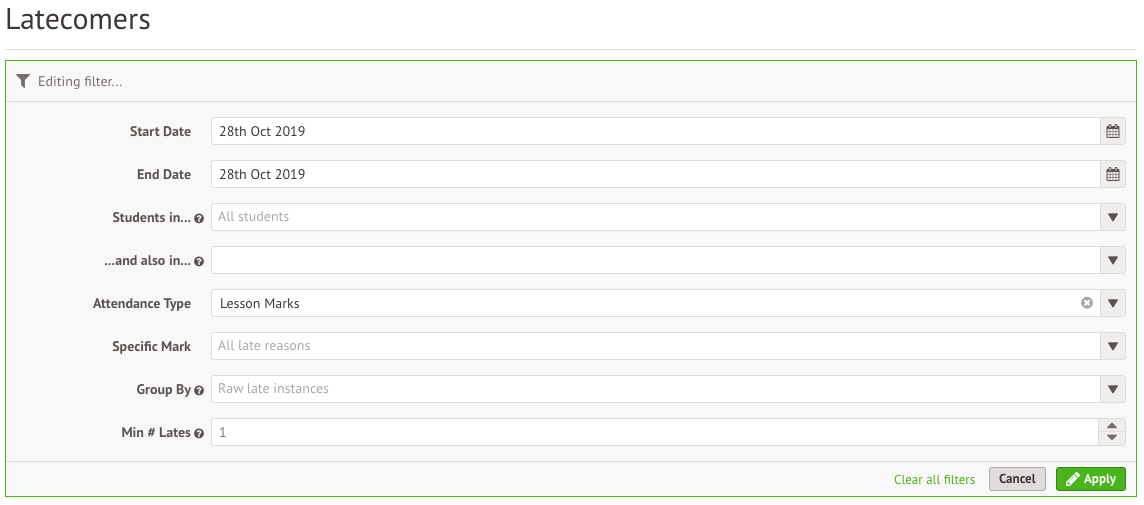
Task: Decrease the Min # Lates value
Action: click(x=1112, y=438)
